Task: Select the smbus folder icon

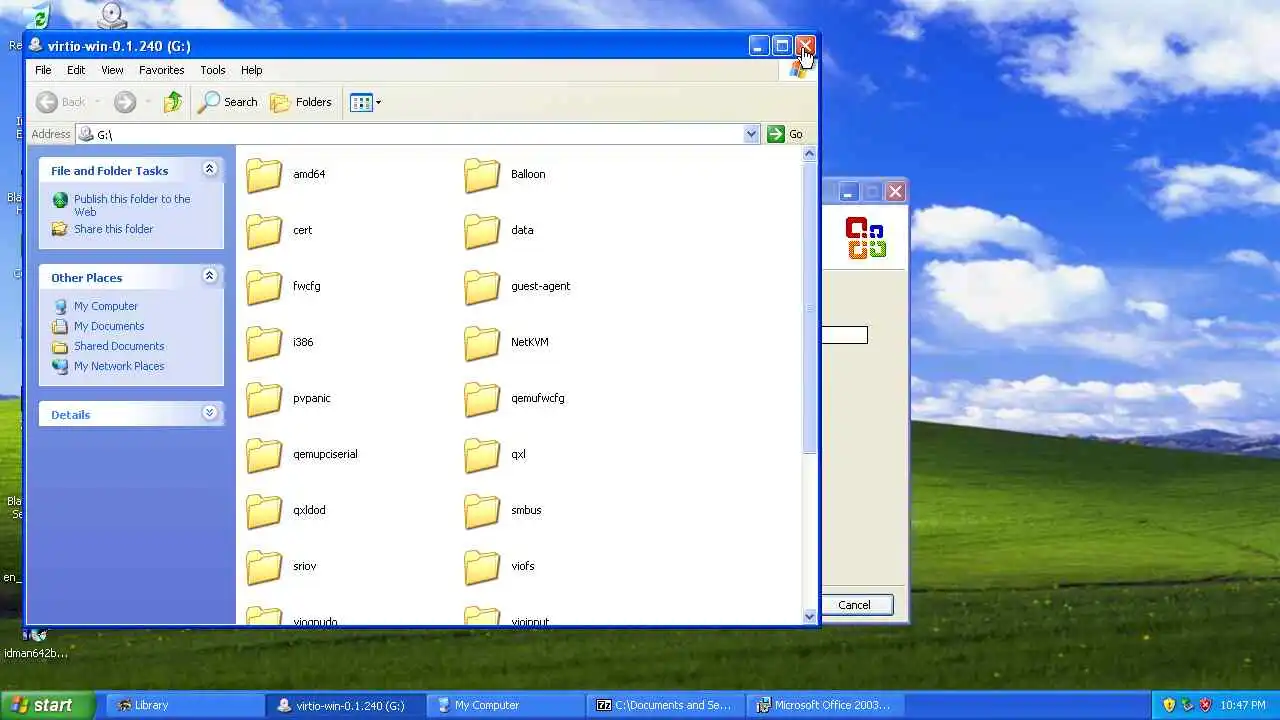Action: pyautogui.click(x=482, y=511)
